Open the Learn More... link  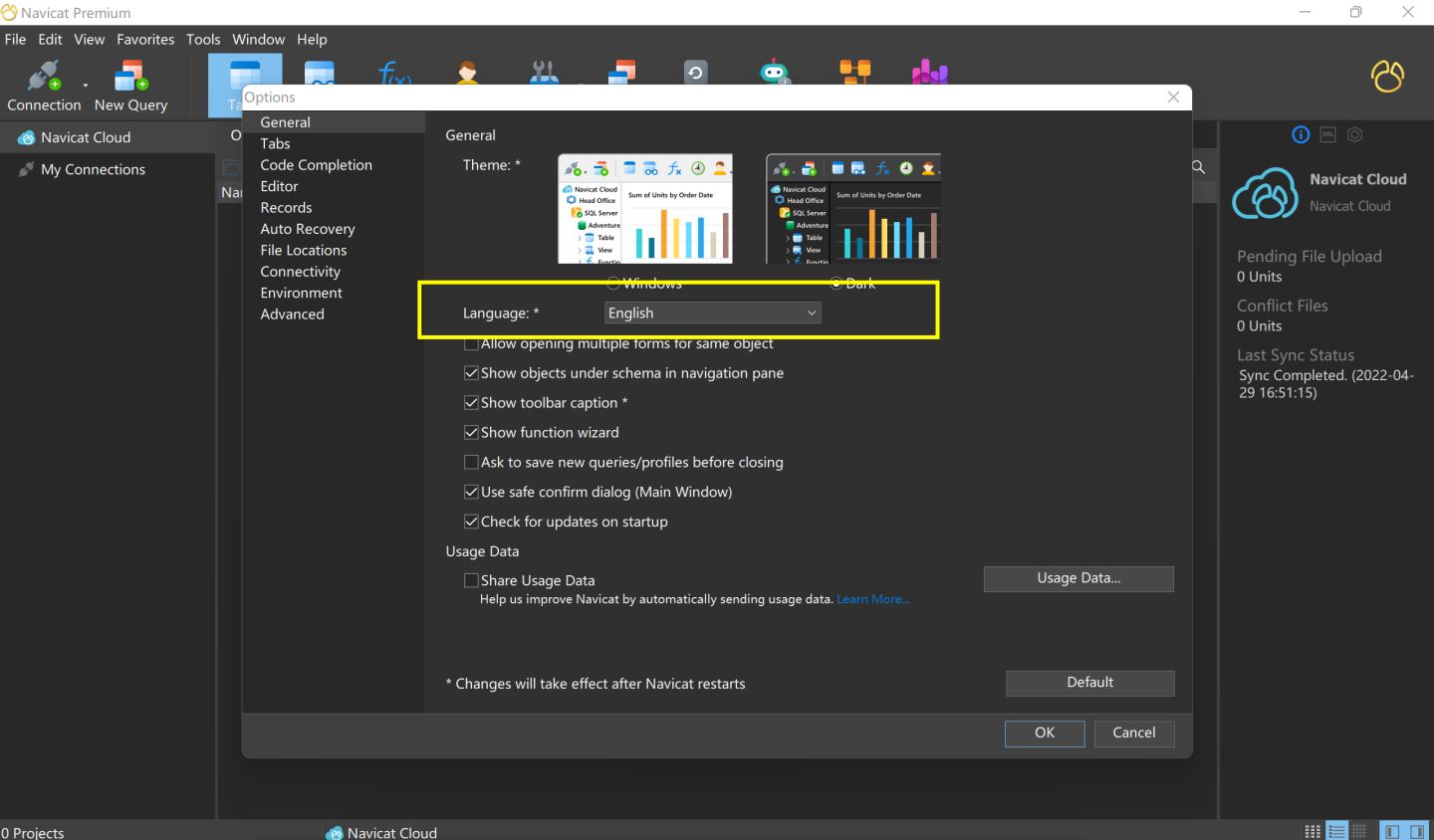tap(873, 599)
